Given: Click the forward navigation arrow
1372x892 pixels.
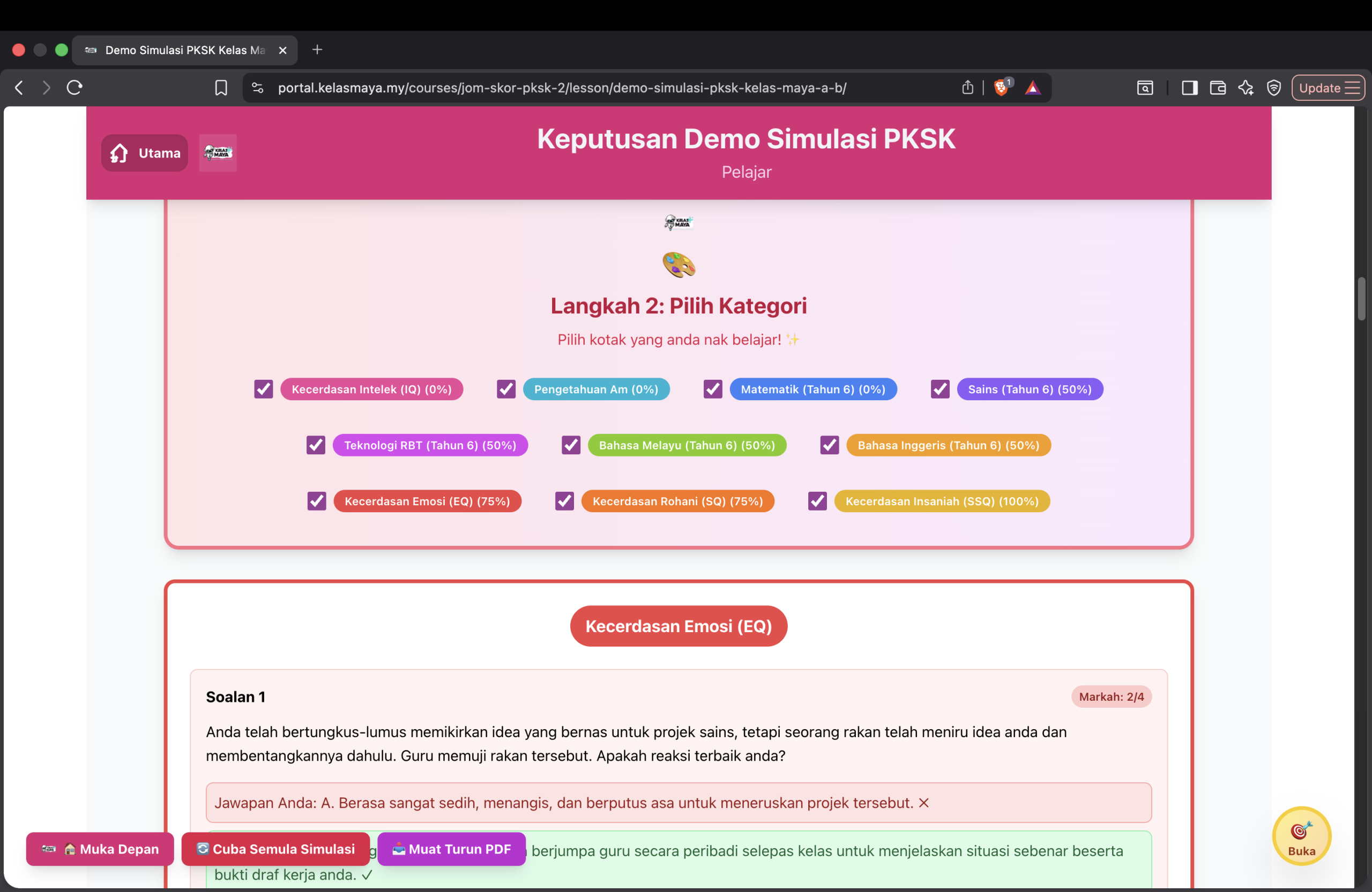Looking at the screenshot, I should (47, 87).
